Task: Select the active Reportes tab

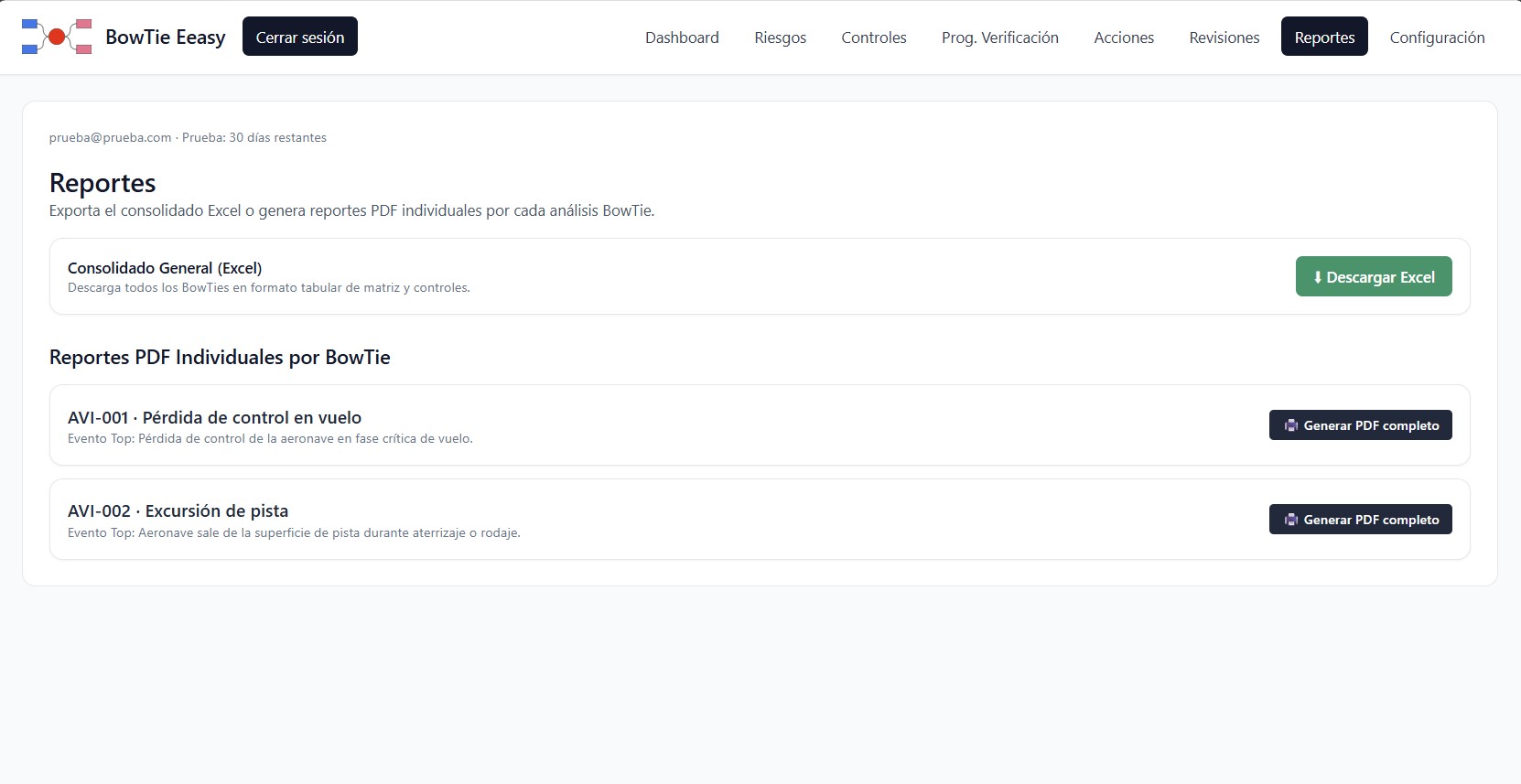Action: pos(1324,37)
